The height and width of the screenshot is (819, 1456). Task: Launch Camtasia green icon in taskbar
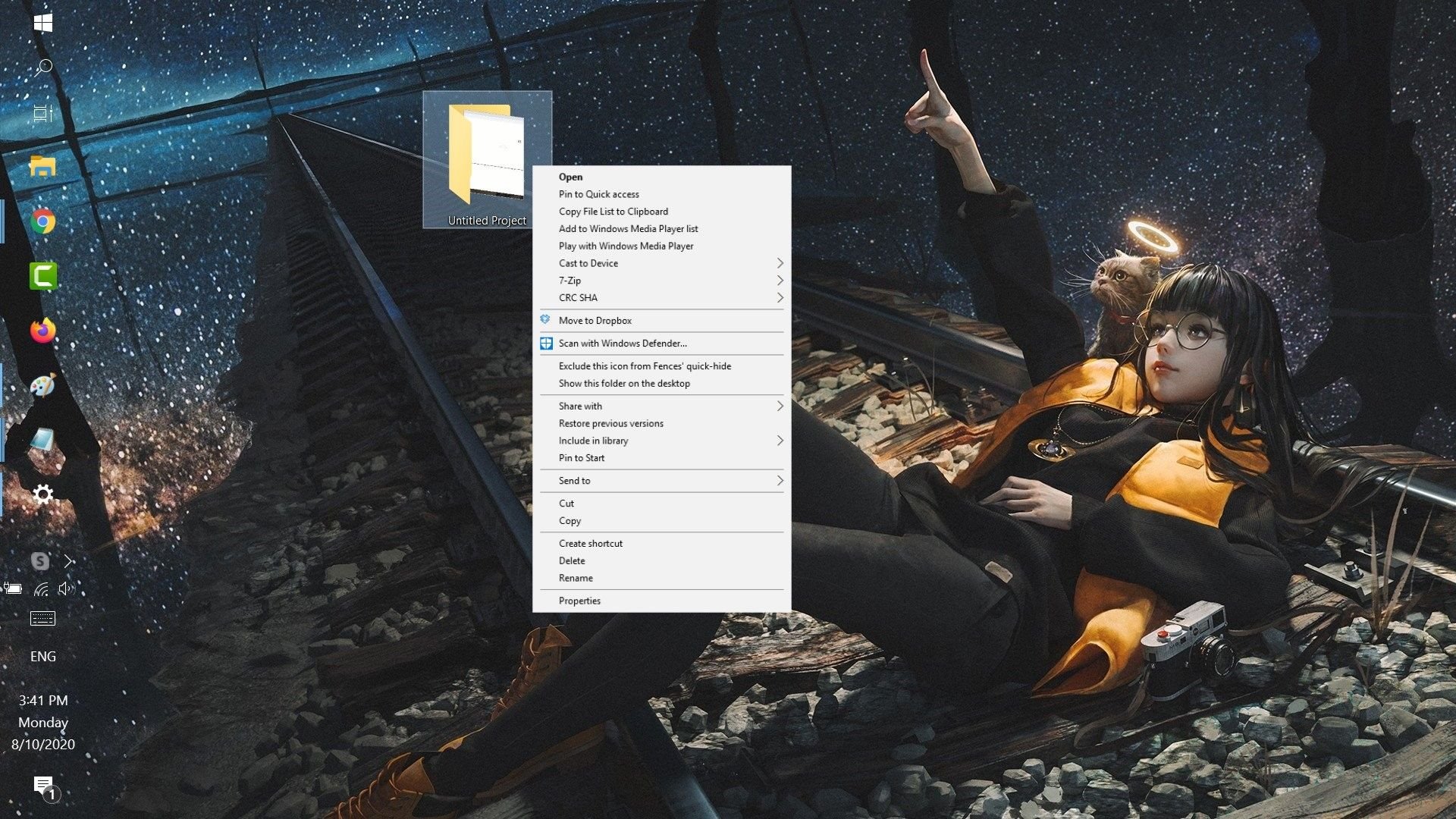(x=43, y=276)
